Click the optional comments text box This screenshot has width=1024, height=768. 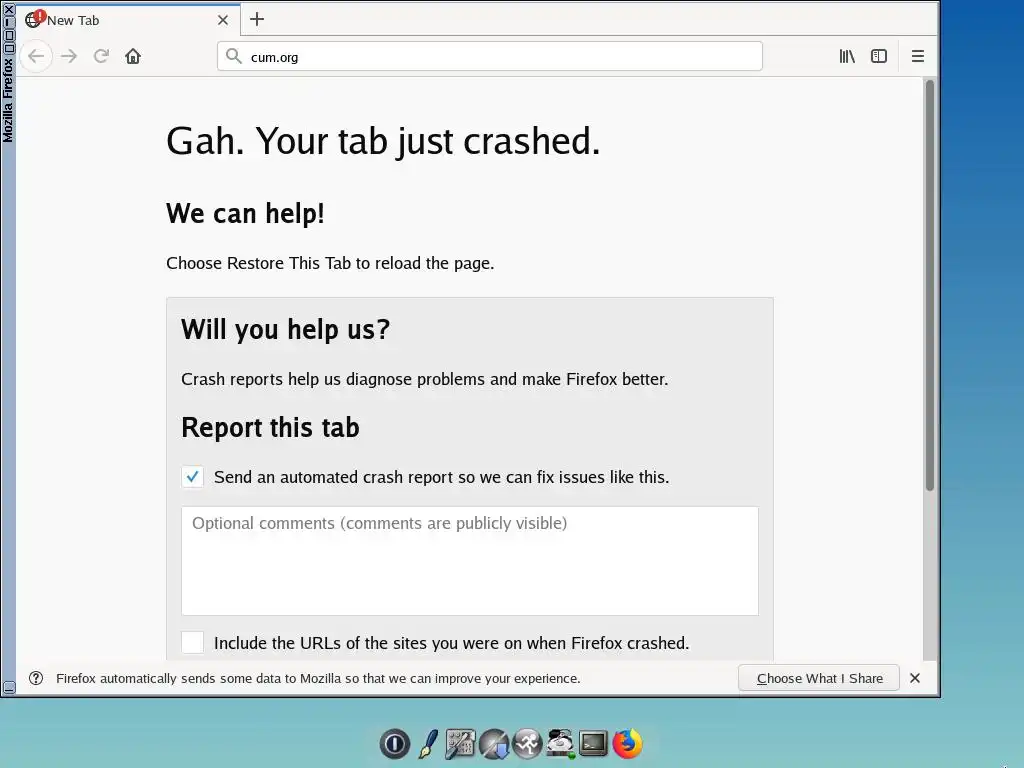click(470, 561)
